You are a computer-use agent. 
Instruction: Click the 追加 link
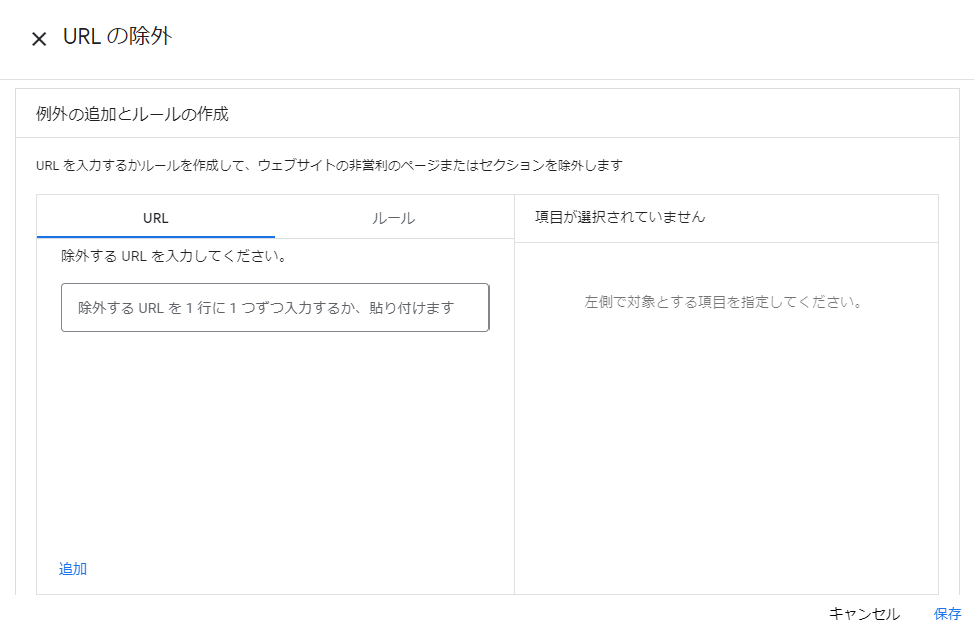coord(73,569)
